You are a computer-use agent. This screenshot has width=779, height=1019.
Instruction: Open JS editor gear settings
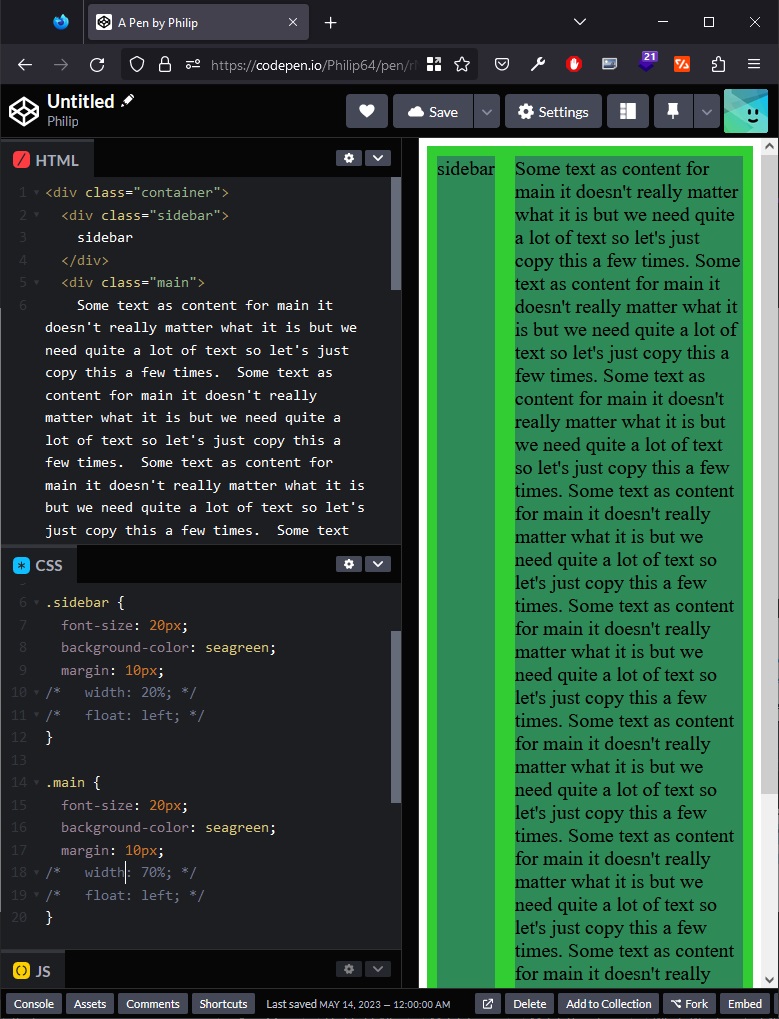(x=349, y=969)
